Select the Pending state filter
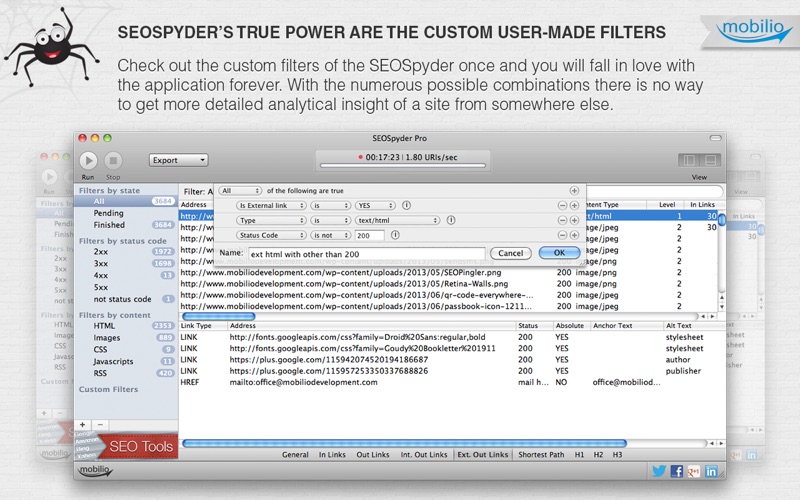The width and height of the screenshot is (800, 500). (x=126, y=213)
